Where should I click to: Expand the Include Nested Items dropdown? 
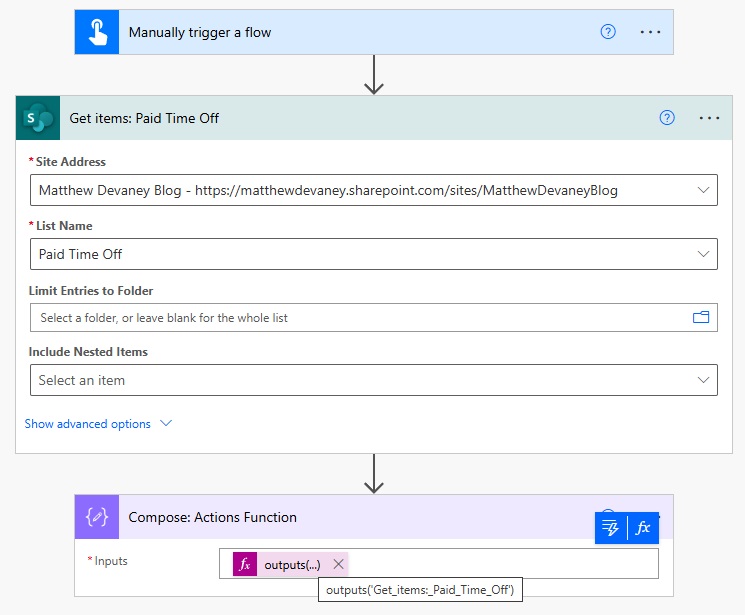click(x=704, y=380)
